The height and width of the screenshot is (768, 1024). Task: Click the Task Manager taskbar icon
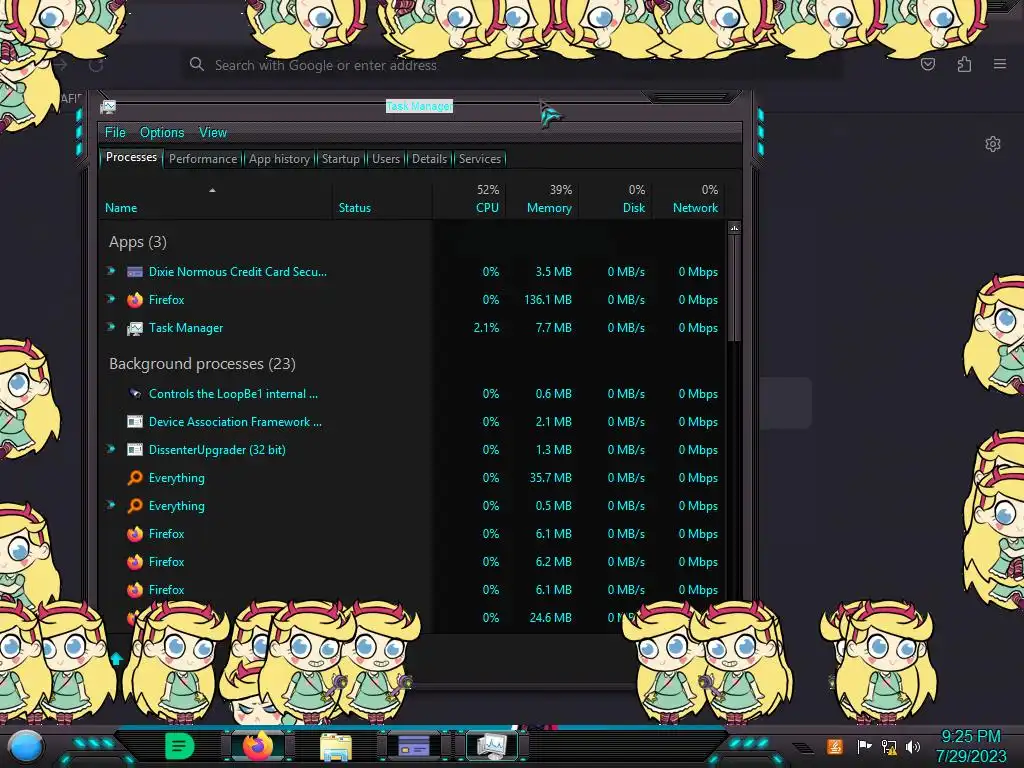(x=491, y=746)
